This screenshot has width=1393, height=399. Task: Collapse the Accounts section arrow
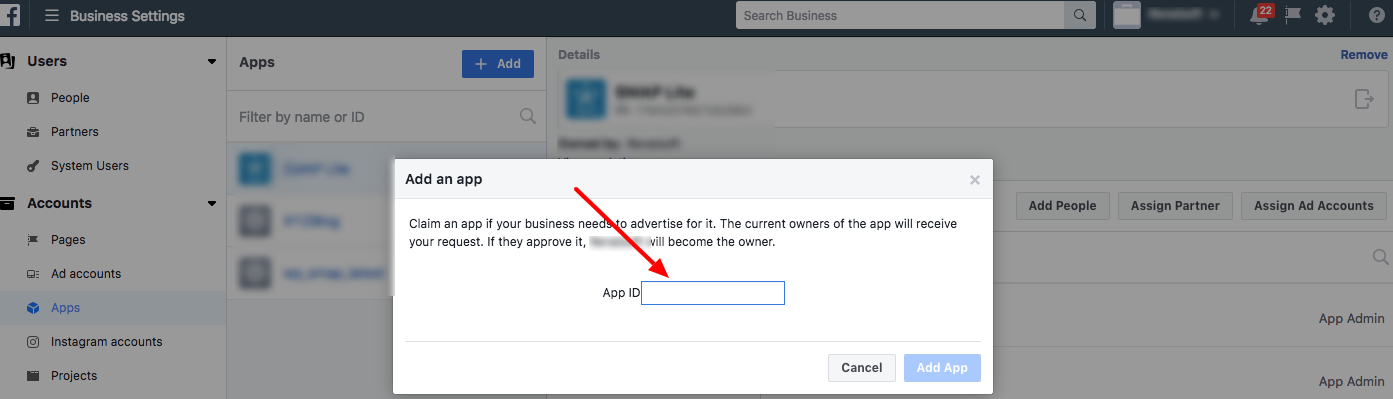tap(211, 204)
